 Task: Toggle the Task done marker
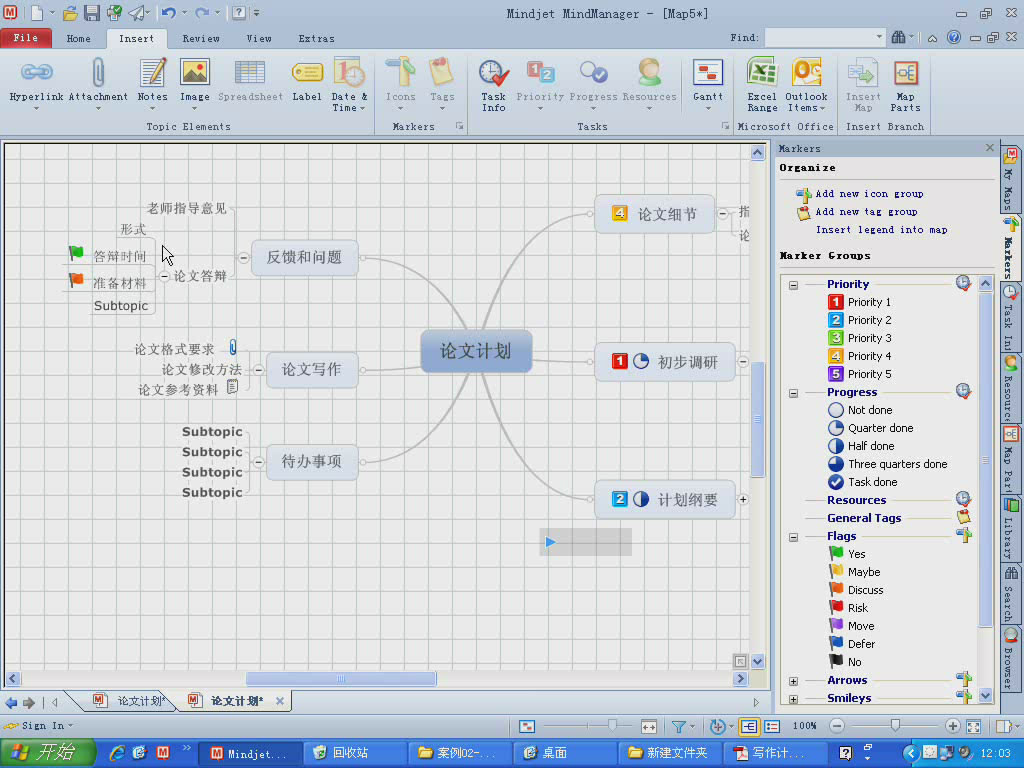click(x=862, y=482)
